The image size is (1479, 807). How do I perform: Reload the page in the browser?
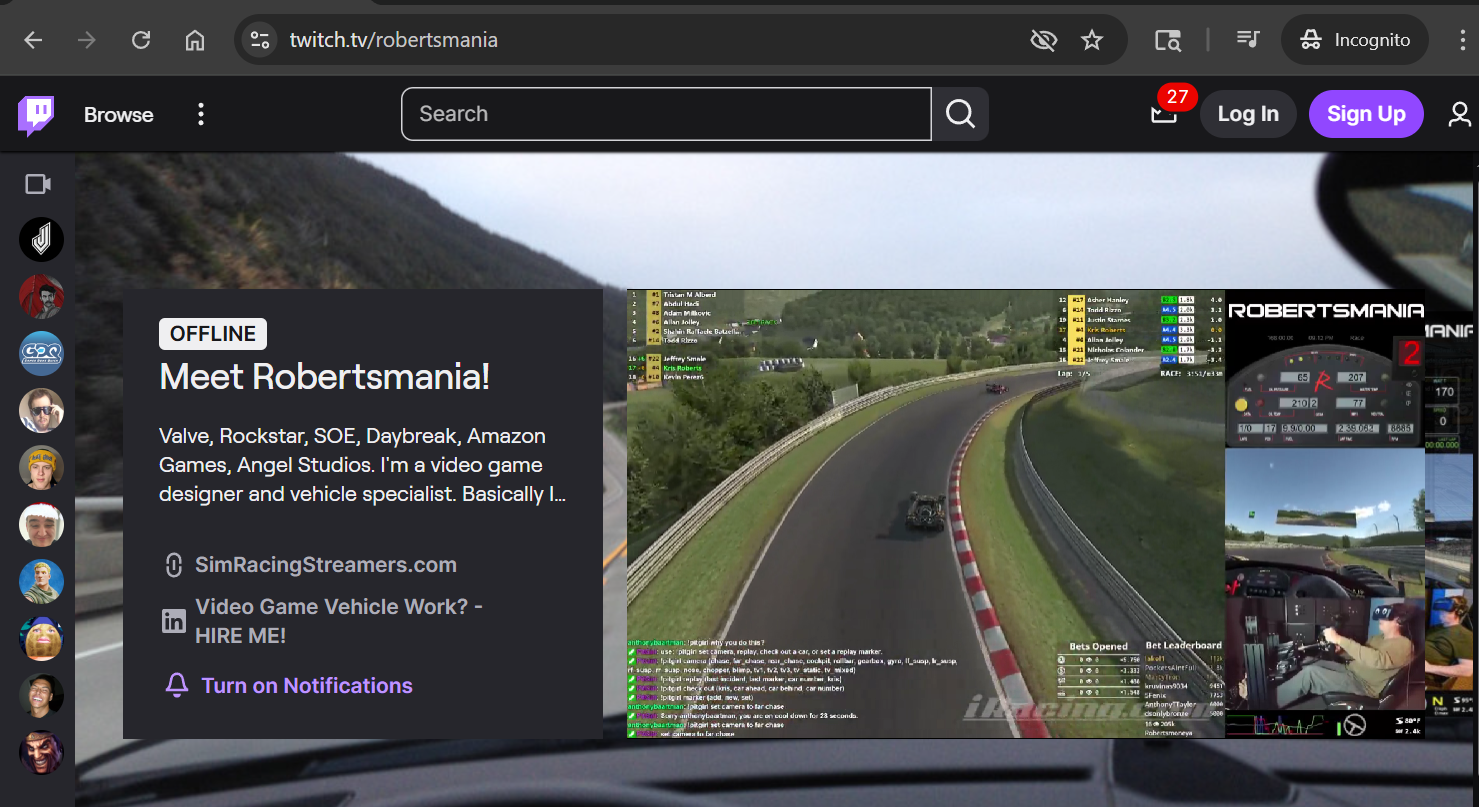coord(141,40)
